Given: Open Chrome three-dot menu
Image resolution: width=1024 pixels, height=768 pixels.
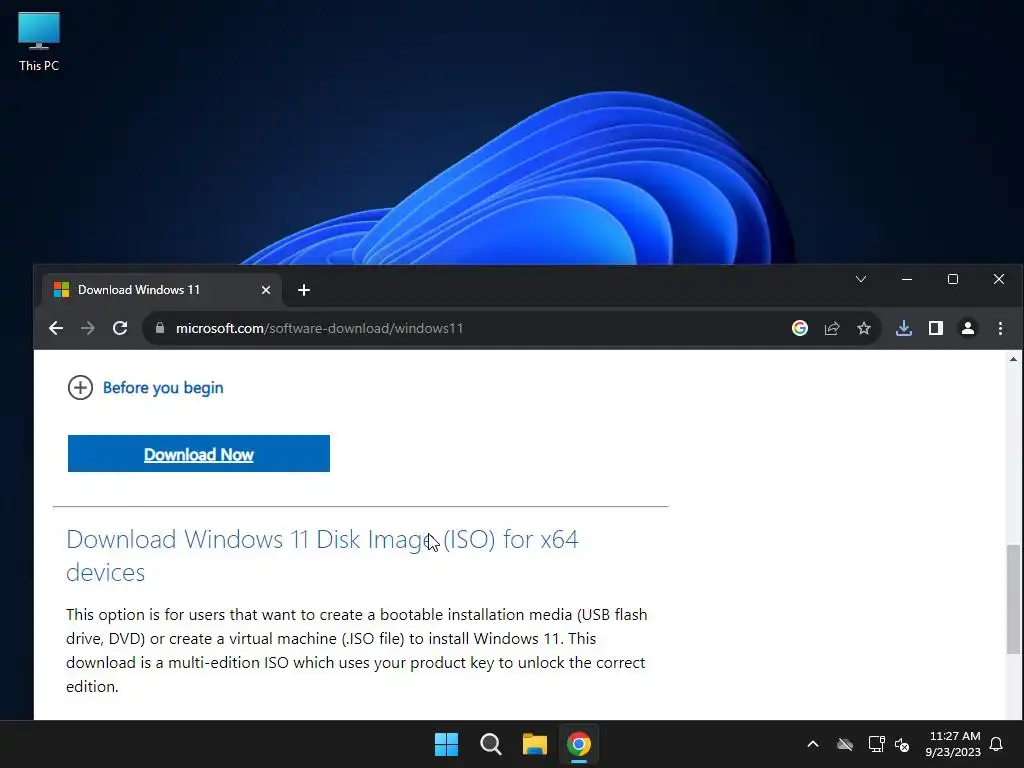Looking at the screenshot, I should pyautogui.click(x=1000, y=328).
